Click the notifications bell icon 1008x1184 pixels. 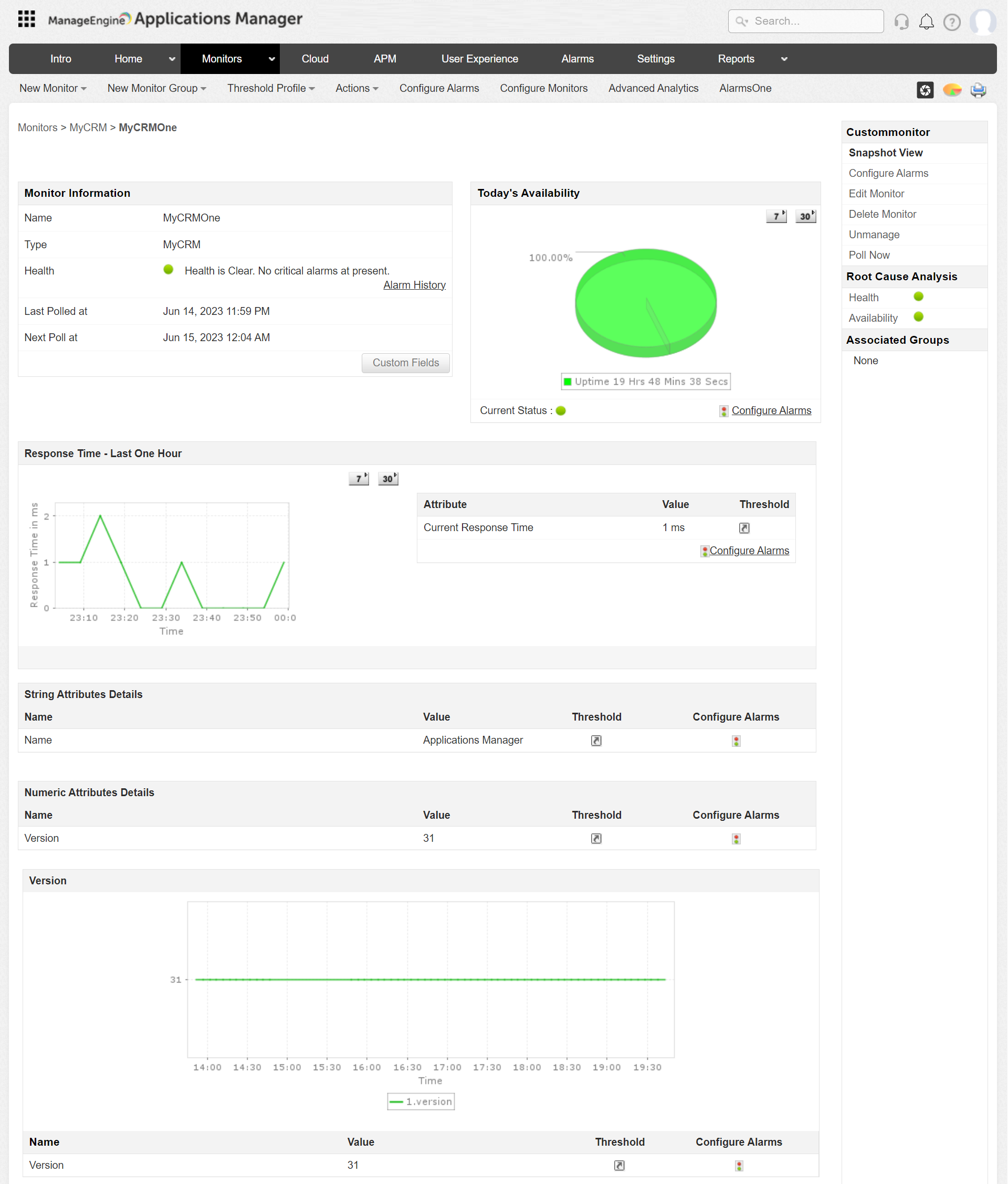point(926,22)
